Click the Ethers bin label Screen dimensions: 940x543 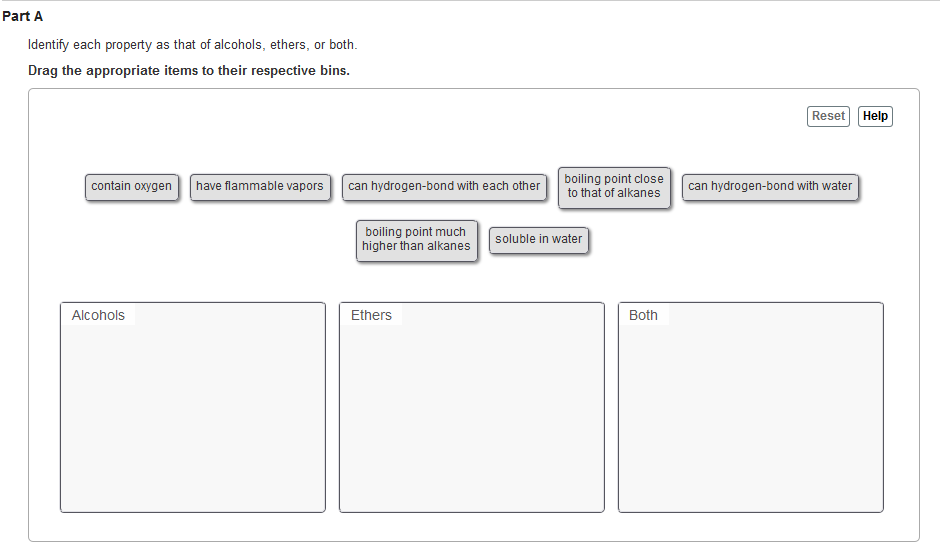click(x=371, y=315)
